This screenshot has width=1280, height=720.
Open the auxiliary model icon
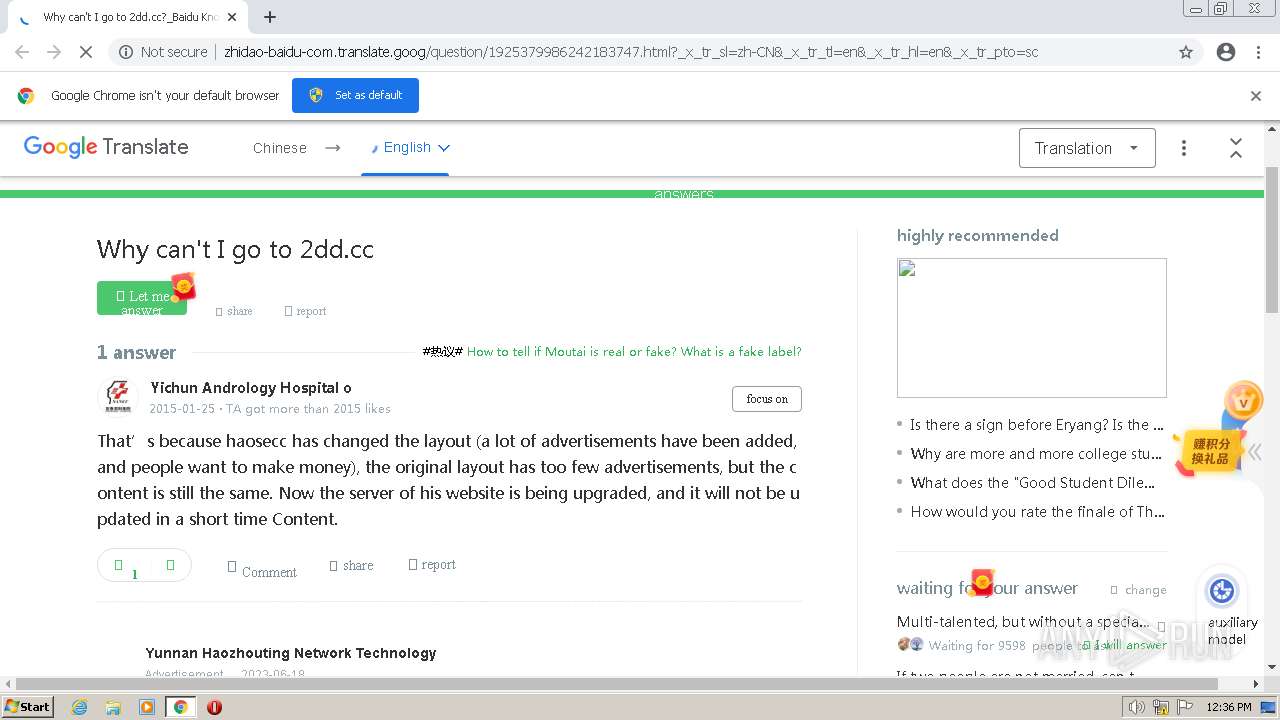tap(1222, 591)
